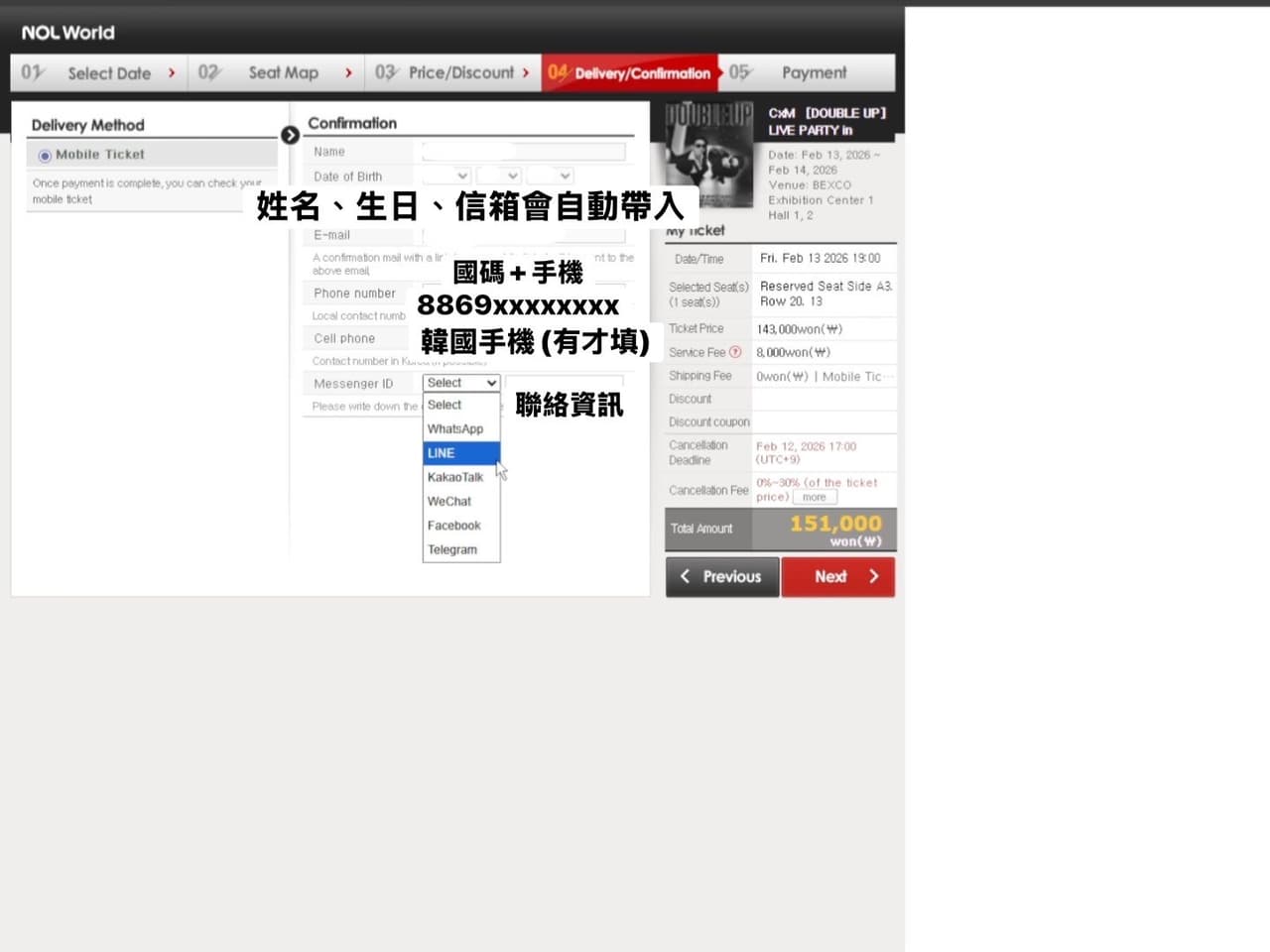The height and width of the screenshot is (952, 1270).
Task: Choose WeChat as messenger type
Action: (x=461, y=502)
